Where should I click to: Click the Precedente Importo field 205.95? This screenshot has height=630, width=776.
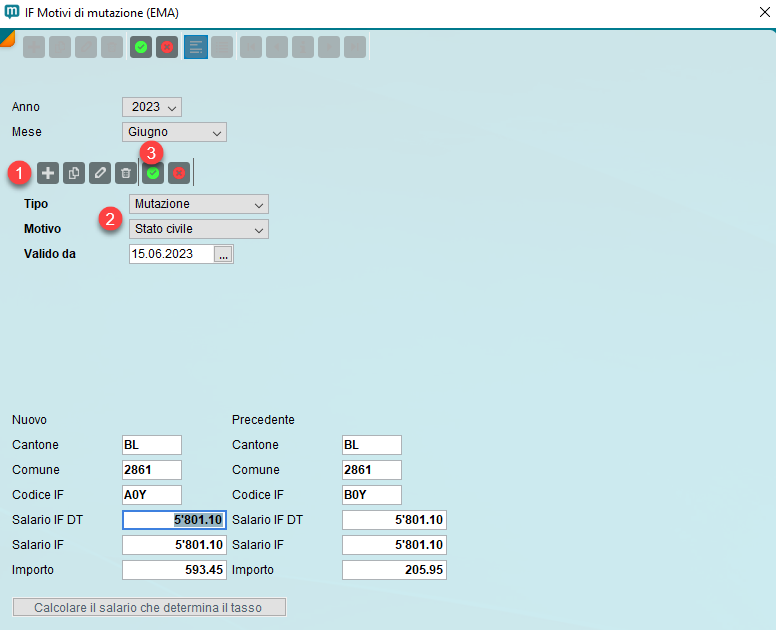[x=394, y=570]
